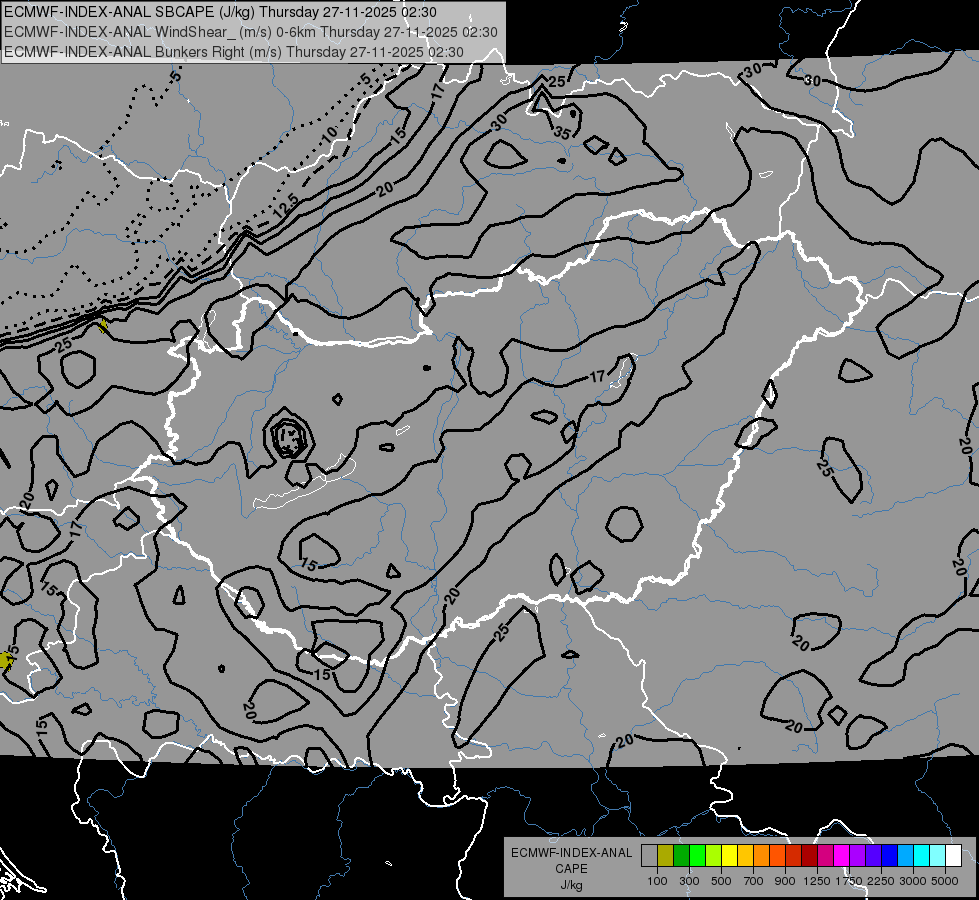Click the 12.5 contour label on map
The image size is (979, 900).
click(x=287, y=206)
